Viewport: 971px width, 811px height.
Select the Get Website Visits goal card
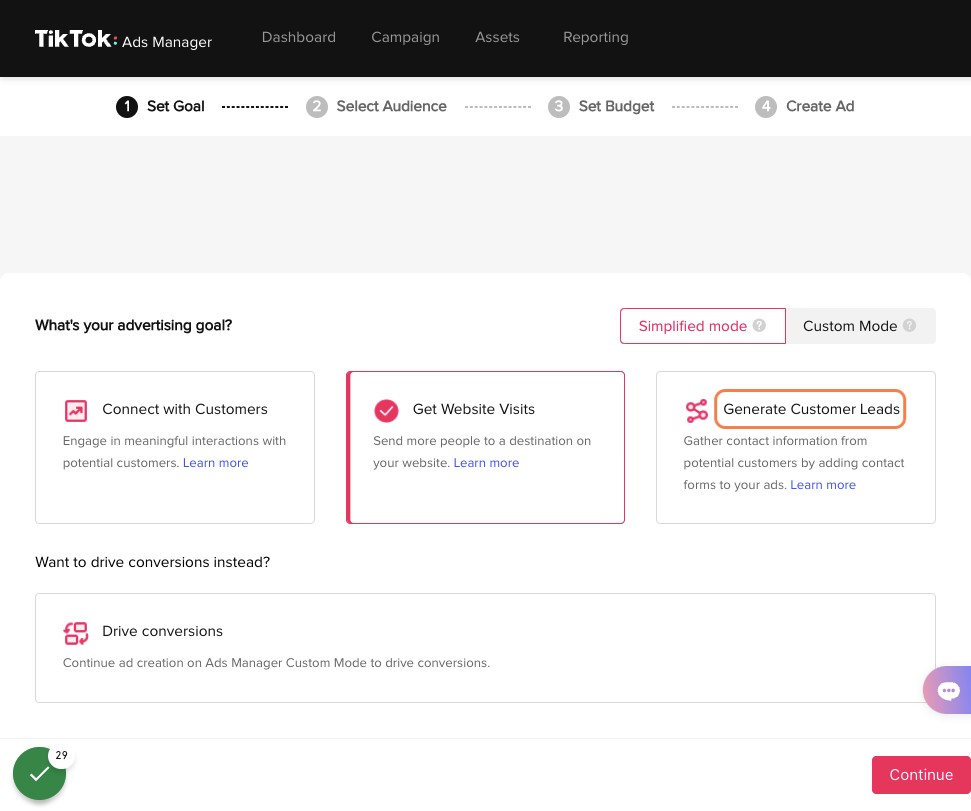click(486, 447)
